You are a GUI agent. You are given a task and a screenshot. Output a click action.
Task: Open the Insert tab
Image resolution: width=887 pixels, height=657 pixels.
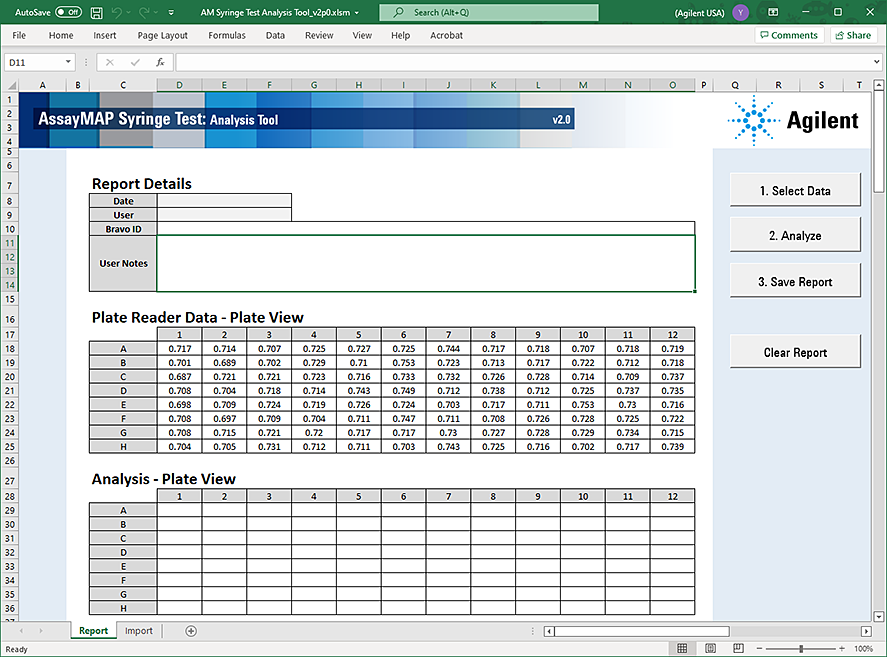tap(105, 35)
